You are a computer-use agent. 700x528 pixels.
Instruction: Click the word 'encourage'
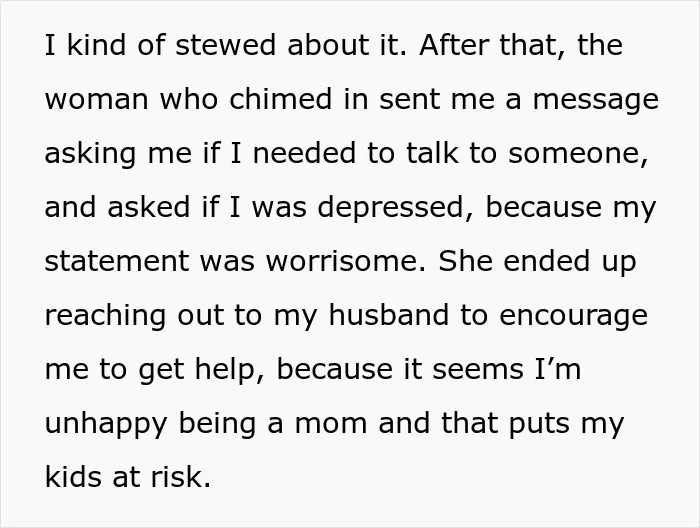tap(574, 317)
